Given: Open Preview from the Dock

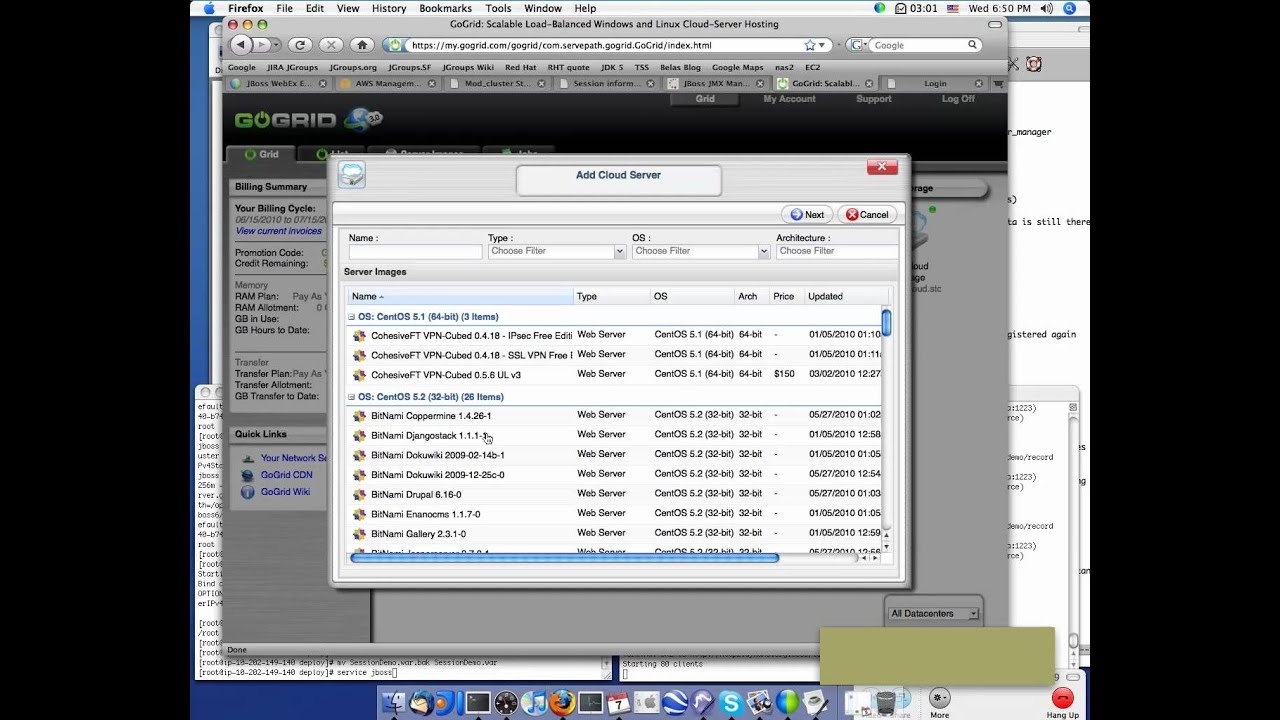Looking at the screenshot, I should click(760, 703).
